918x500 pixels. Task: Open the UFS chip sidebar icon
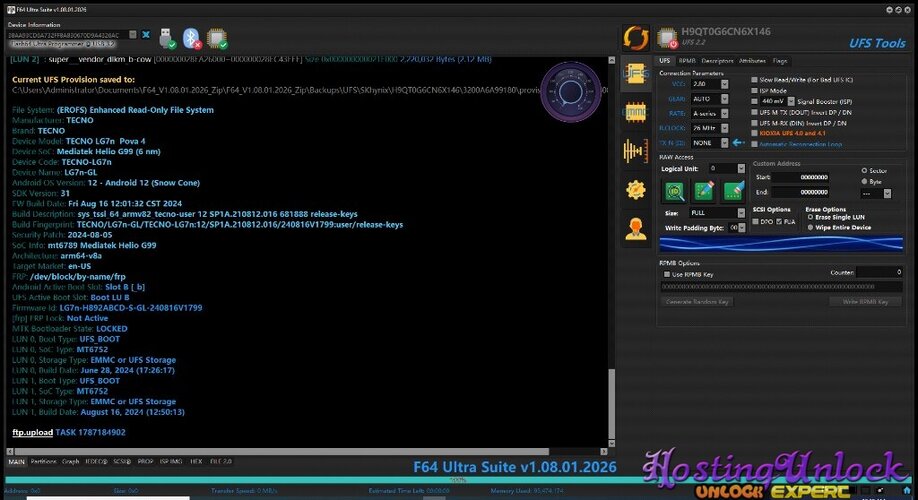point(636,74)
